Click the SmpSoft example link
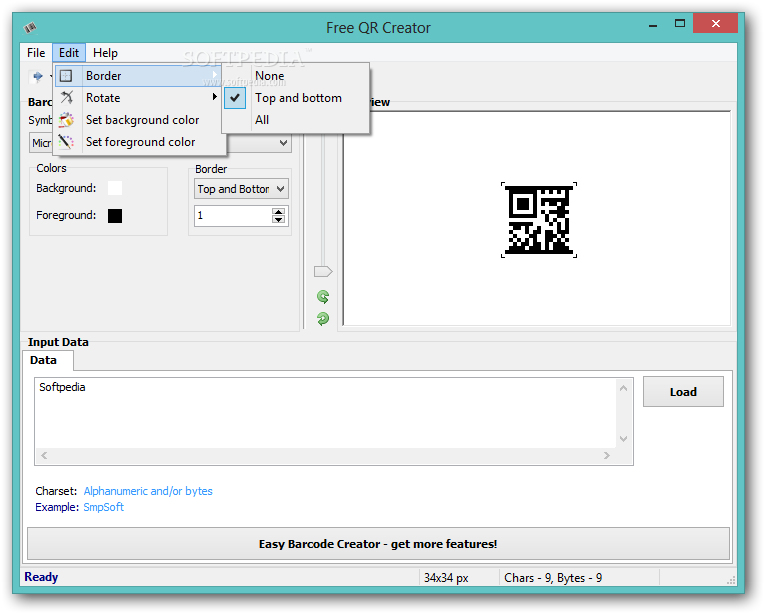Viewport: 765px width, 614px height. point(103,507)
